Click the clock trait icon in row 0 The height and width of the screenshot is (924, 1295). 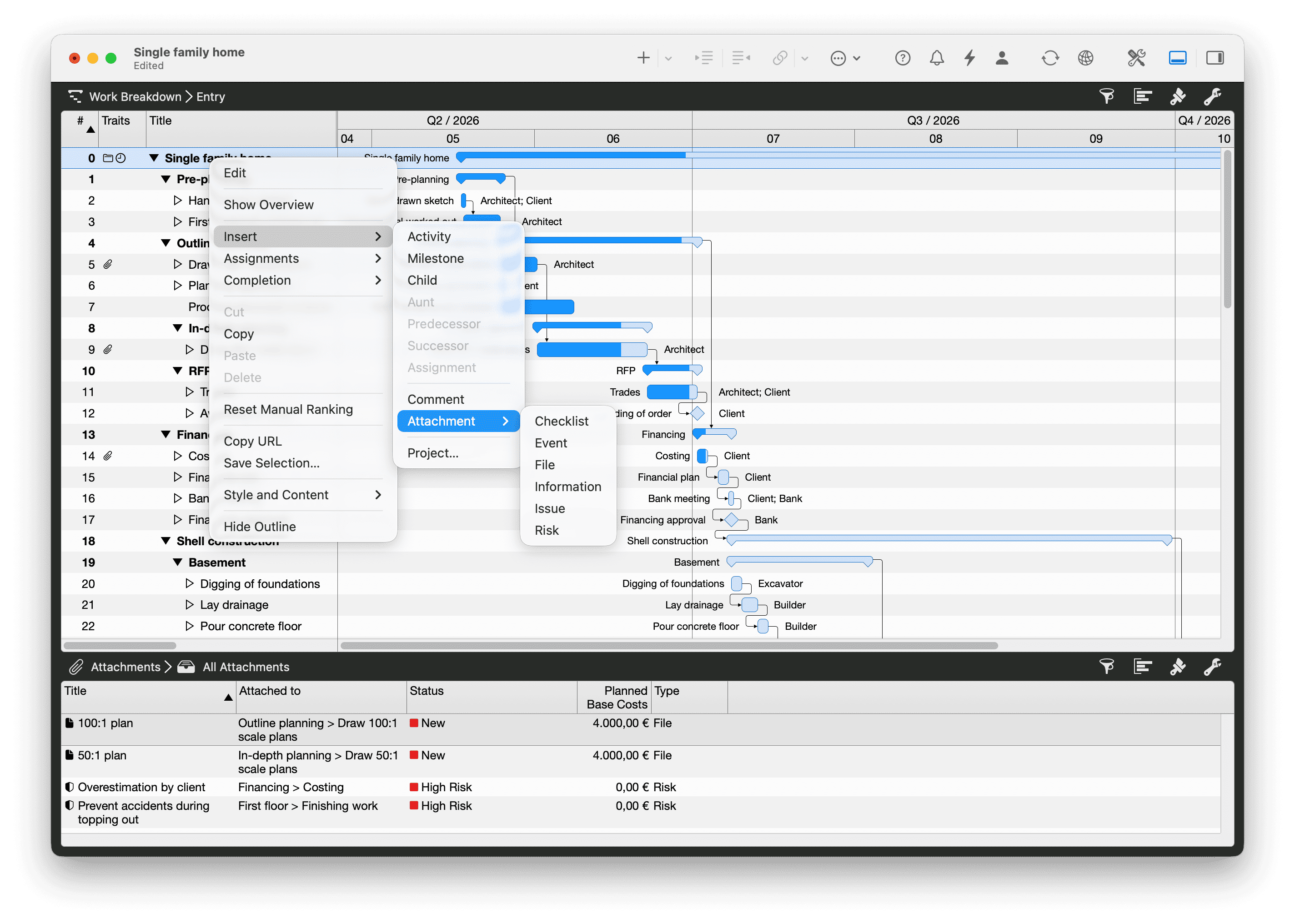(x=120, y=158)
